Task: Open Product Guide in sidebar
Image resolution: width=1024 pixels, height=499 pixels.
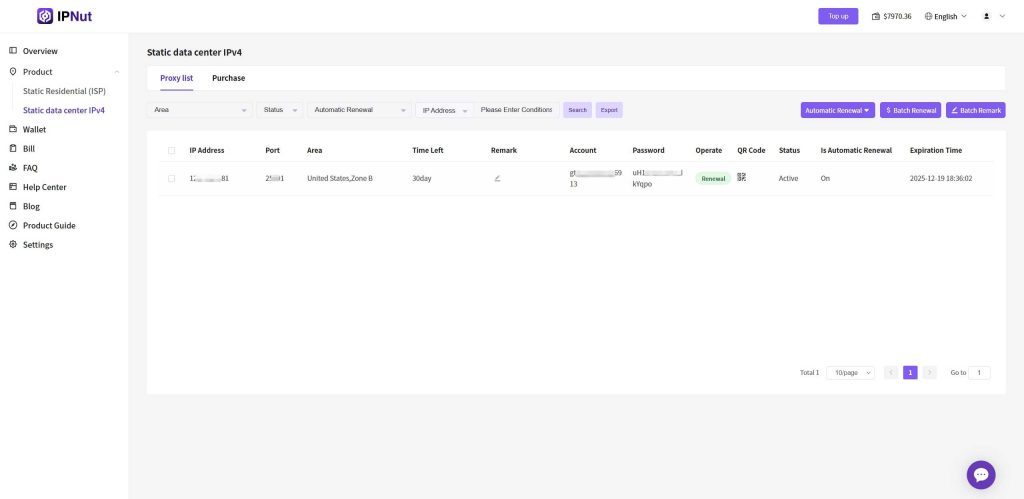Action: point(50,226)
